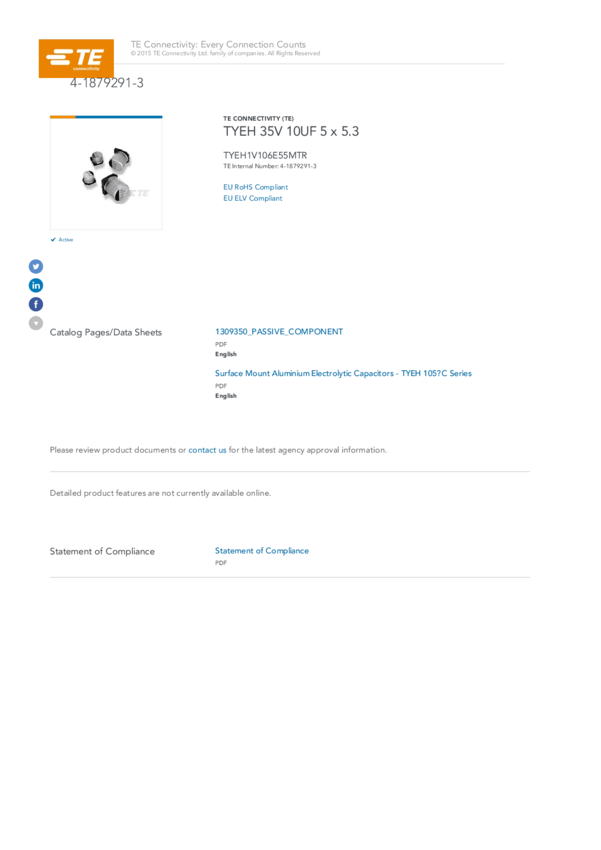601x850 pixels.
Task: Click Statement of Compliance section label
Action: click(x=102, y=551)
